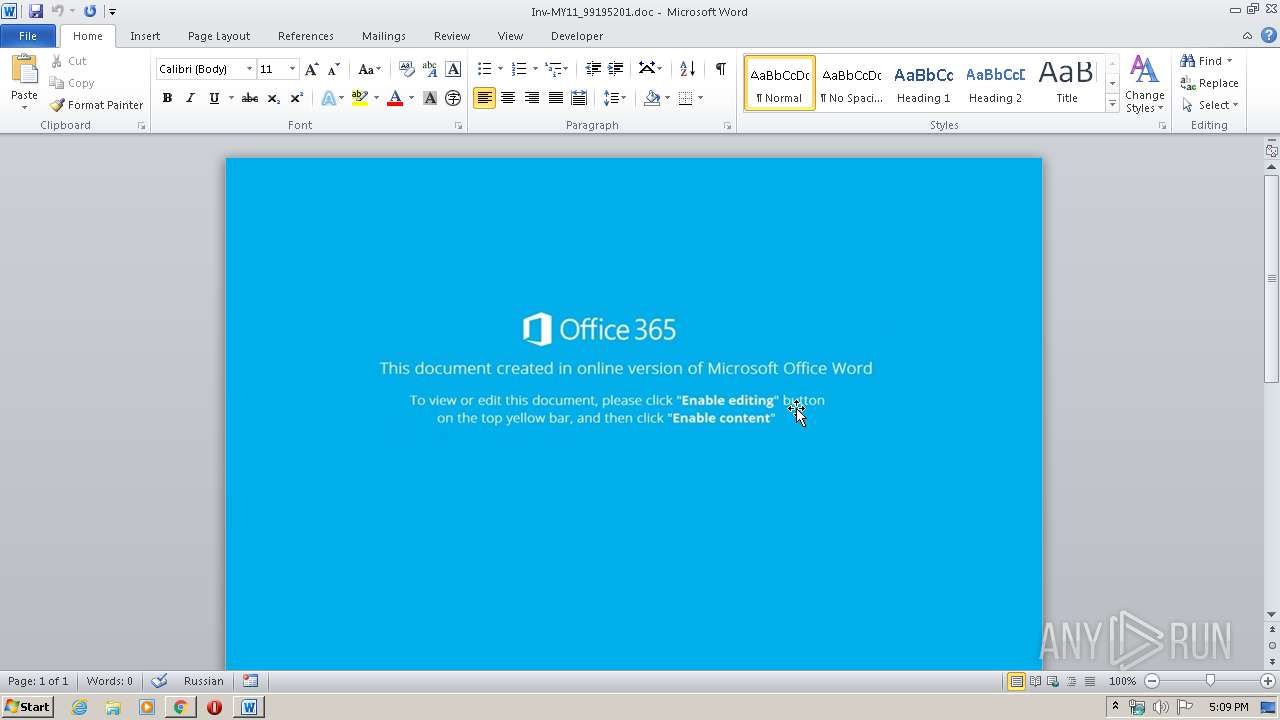The image size is (1280, 720).
Task: Open Google Chrome from the taskbar
Action: pos(180,707)
